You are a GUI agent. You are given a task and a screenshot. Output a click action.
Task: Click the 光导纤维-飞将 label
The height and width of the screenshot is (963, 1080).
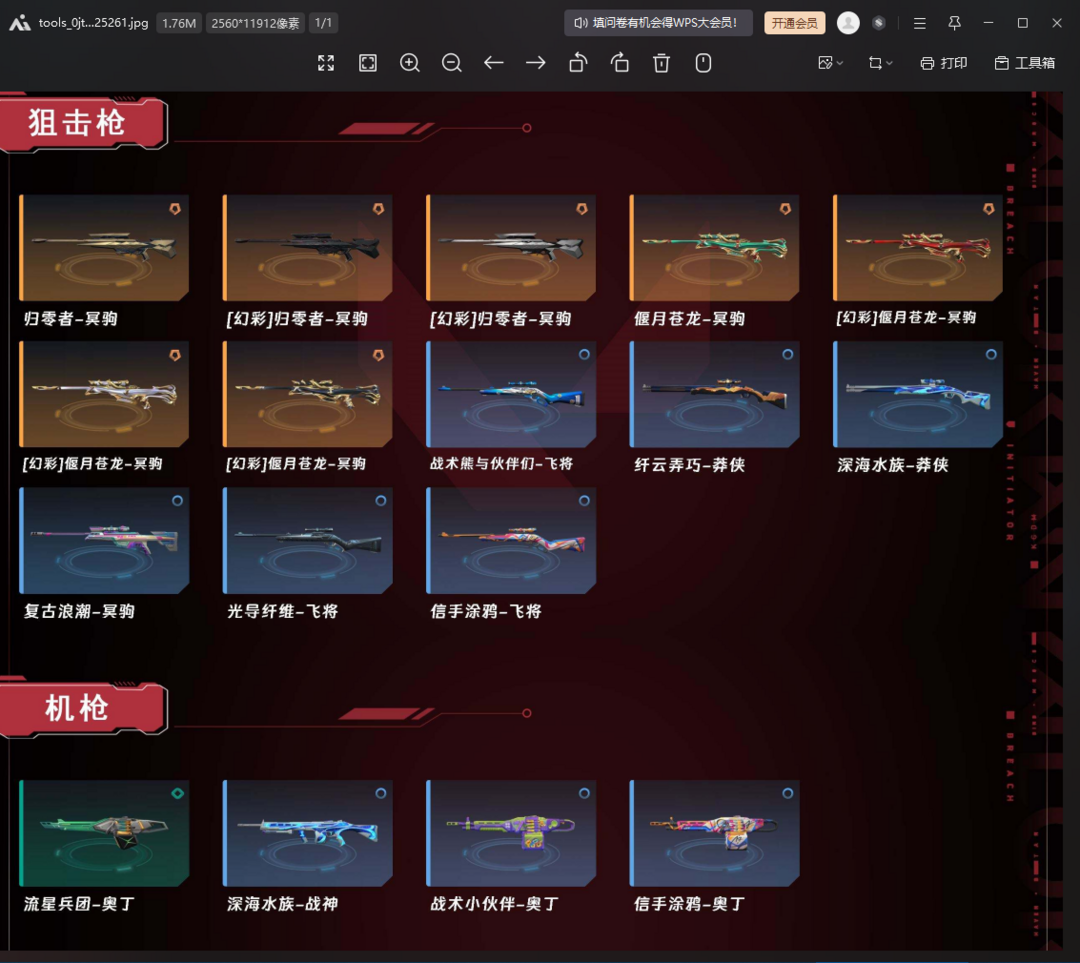282,611
